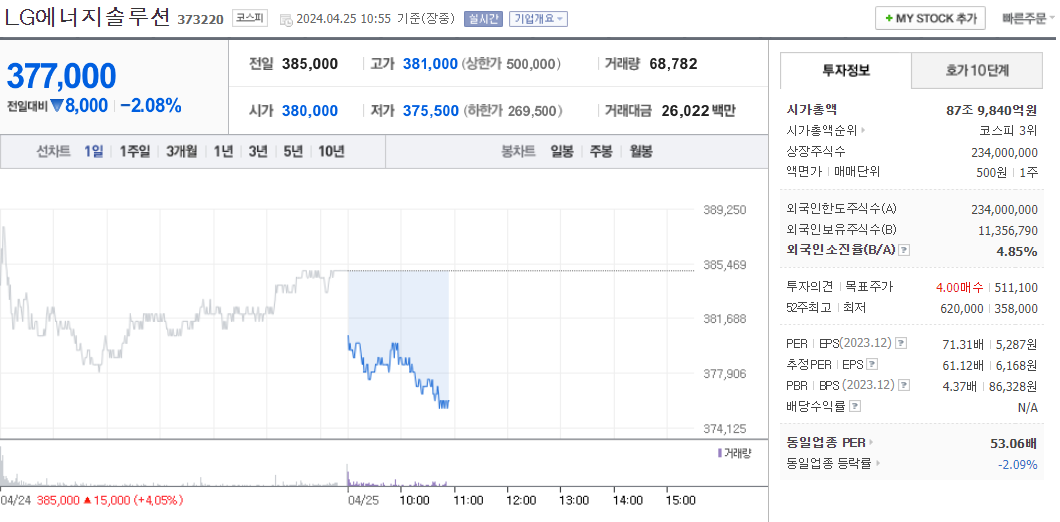Click the arrow next to 동일업종 PER
1060x522 pixels.
tap(870, 443)
